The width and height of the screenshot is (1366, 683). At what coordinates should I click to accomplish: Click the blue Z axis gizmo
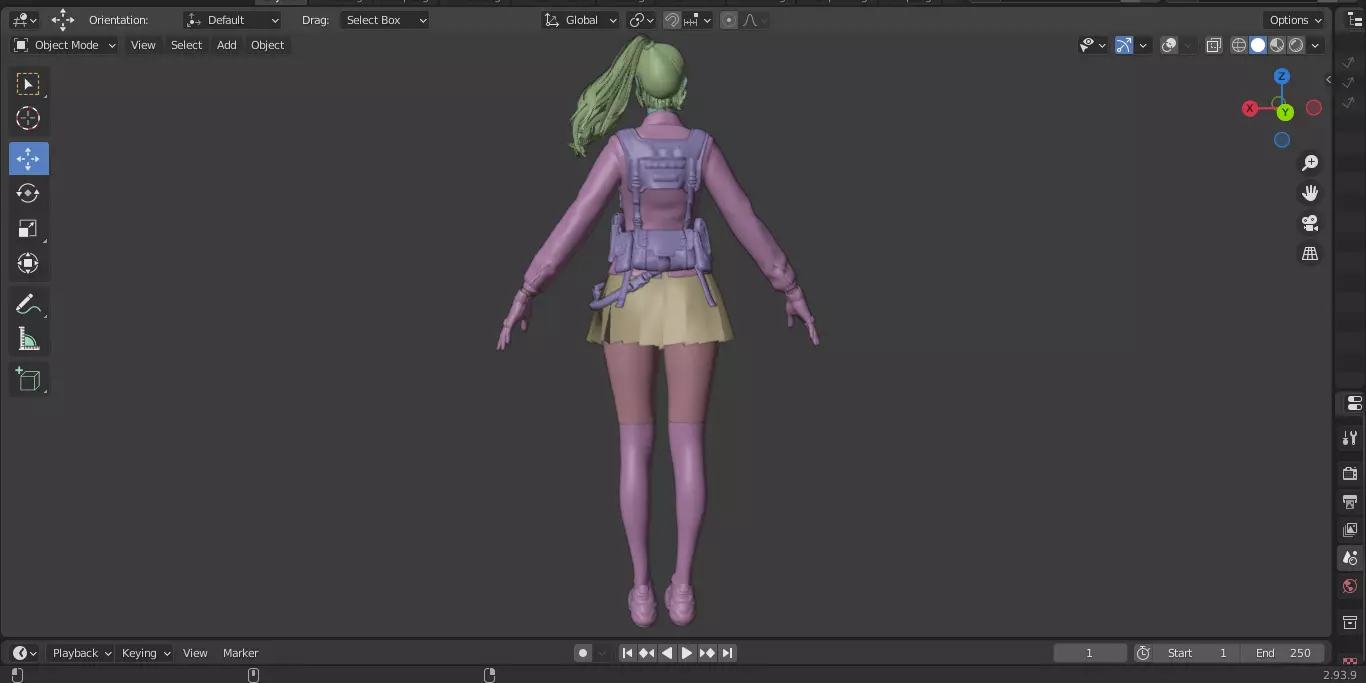pos(1282,77)
